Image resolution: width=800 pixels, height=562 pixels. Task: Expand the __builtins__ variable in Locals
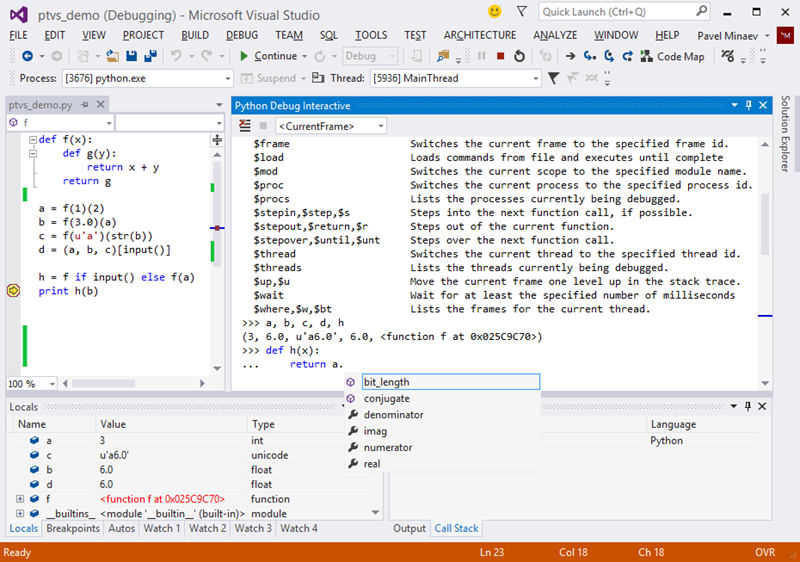(x=19, y=513)
